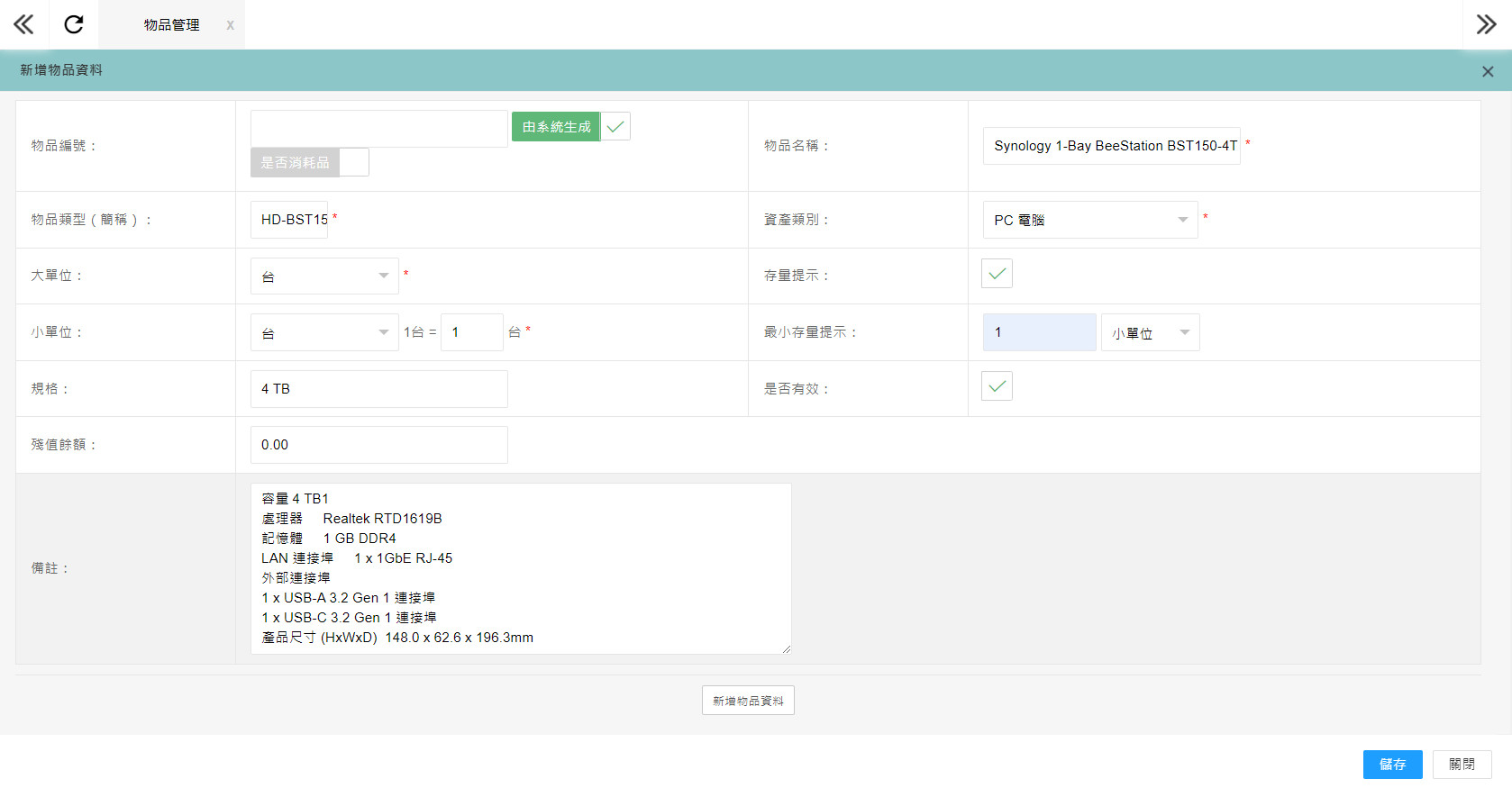Screen dimensions: 1512x788
Task: Close the 新增物品資料 dialog with X icon
Action: (1488, 72)
